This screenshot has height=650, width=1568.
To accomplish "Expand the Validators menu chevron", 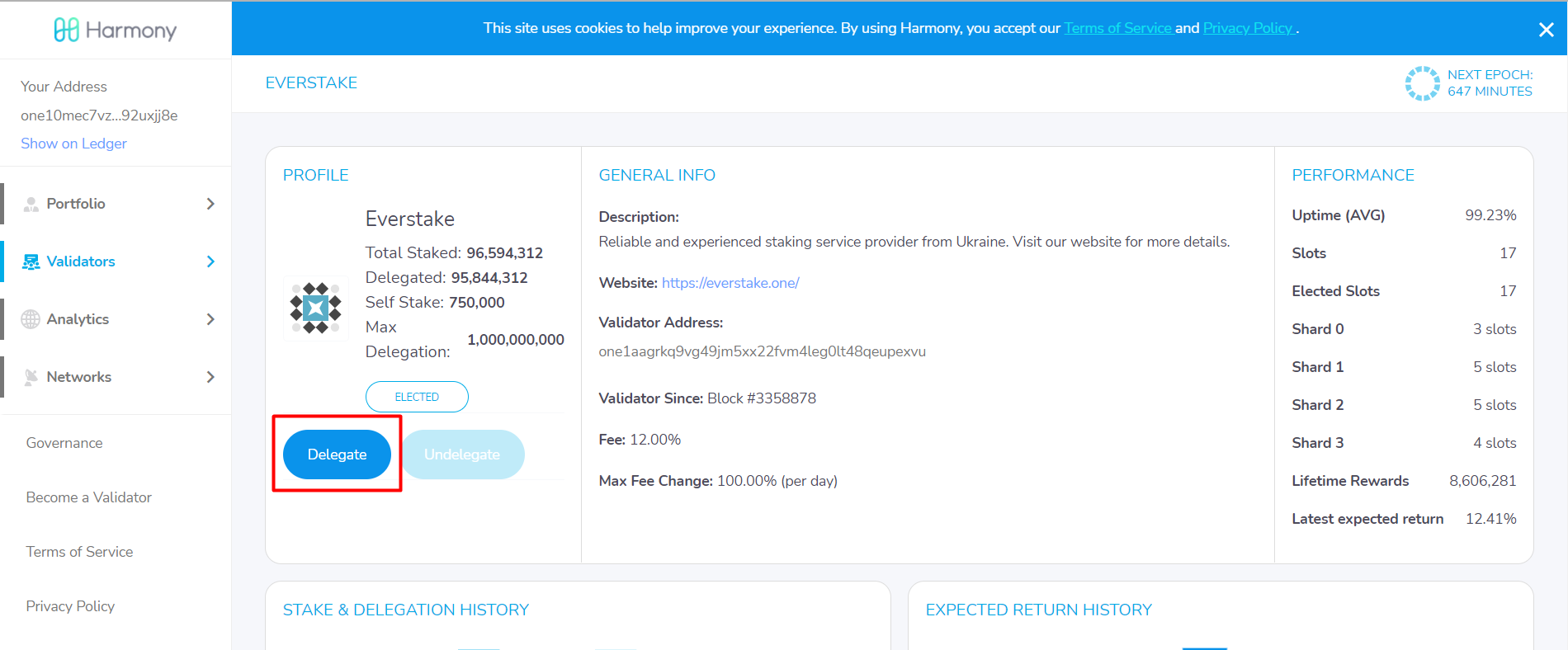I will click(210, 261).
